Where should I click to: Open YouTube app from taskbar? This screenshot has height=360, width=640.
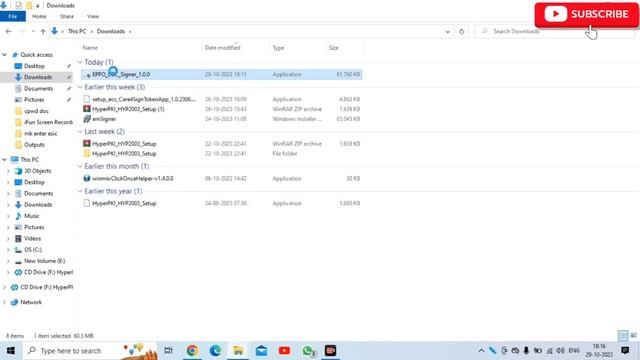tap(284, 351)
